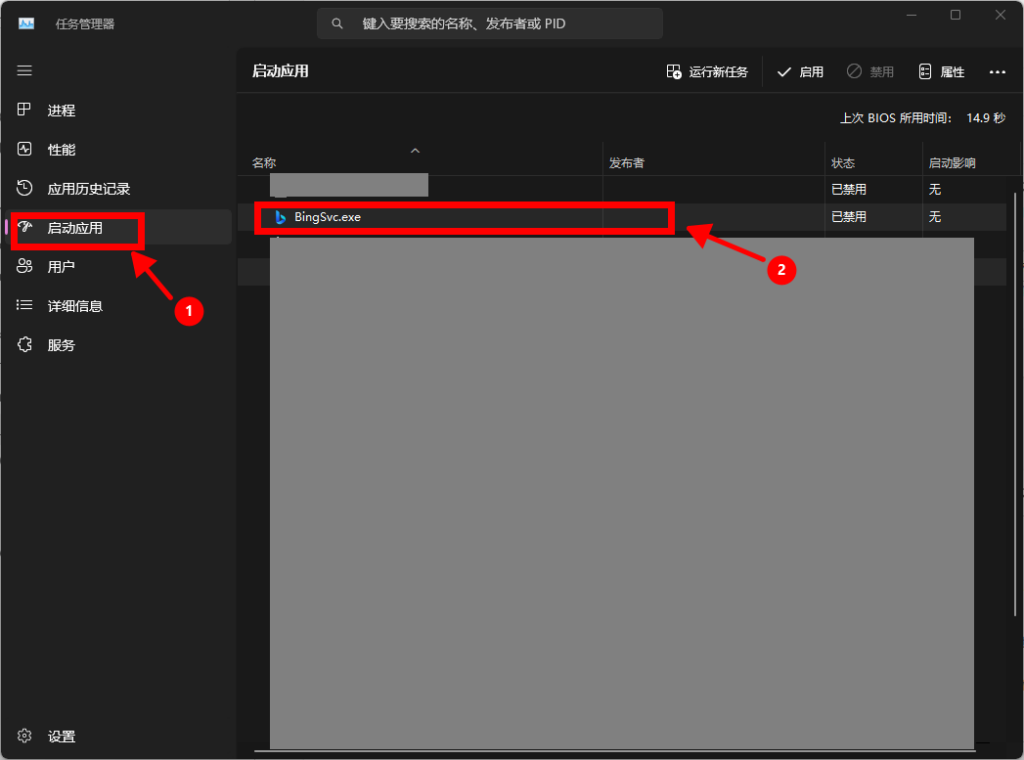Open 设置 (Settings) at the bottom of the sidebar
1024x760 pixels.
(x=61, y=737)
